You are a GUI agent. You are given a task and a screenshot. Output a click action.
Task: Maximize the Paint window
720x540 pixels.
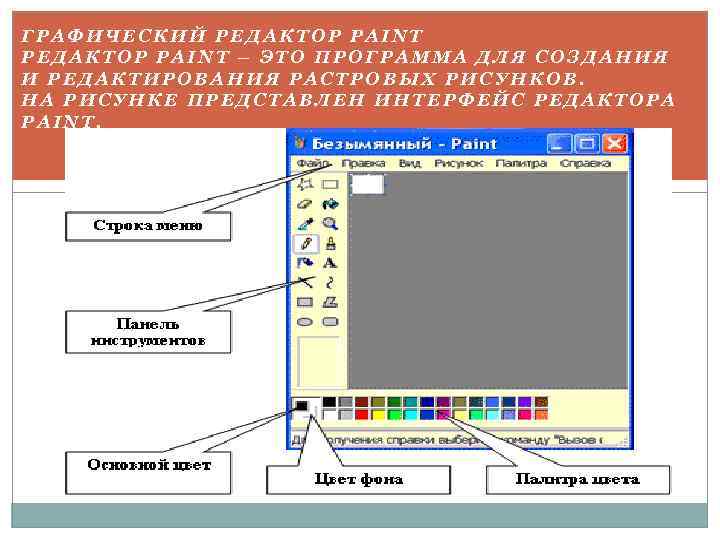tap(587, 144)
